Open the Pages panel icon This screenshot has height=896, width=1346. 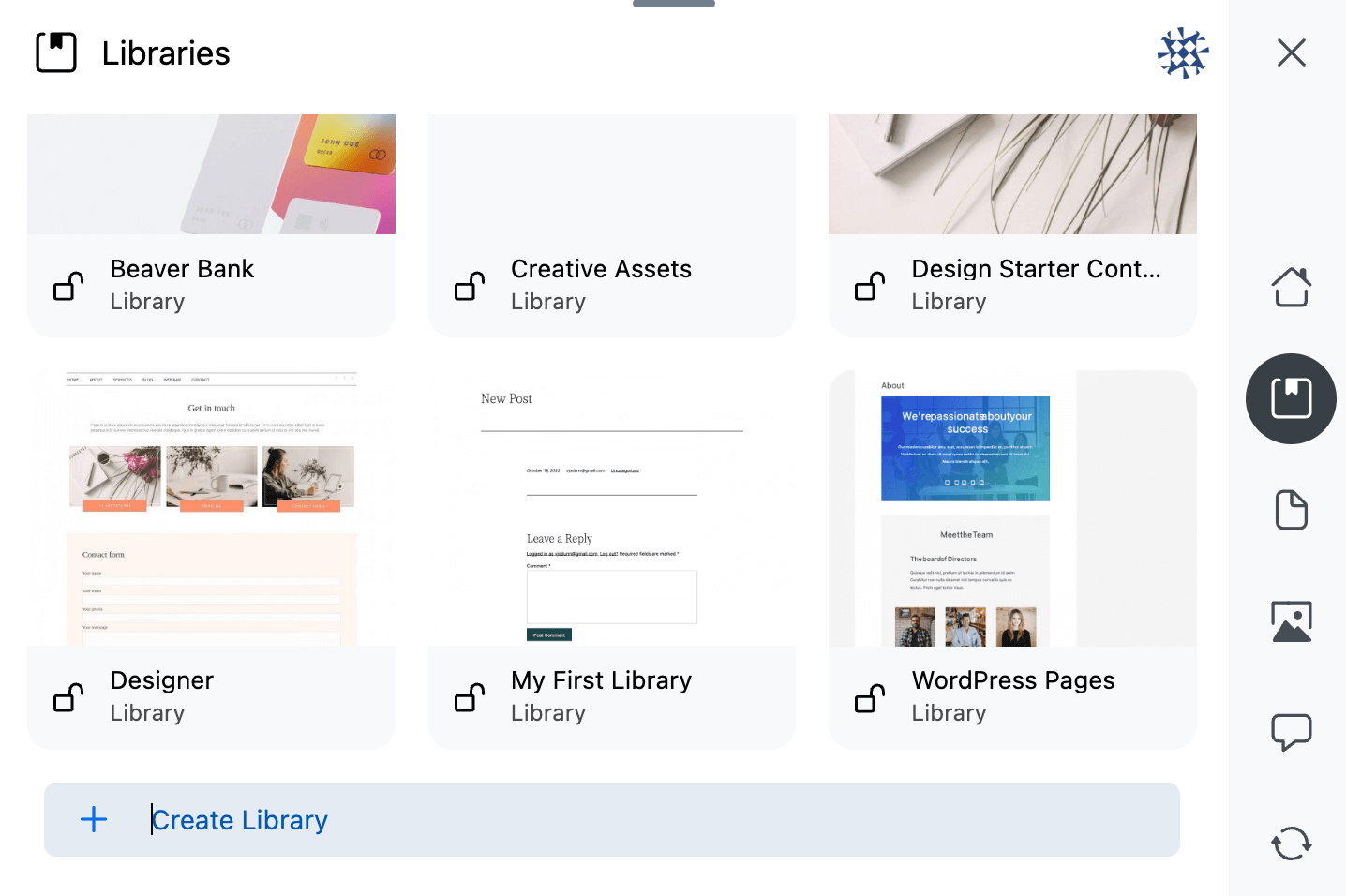click(1291, 510)
